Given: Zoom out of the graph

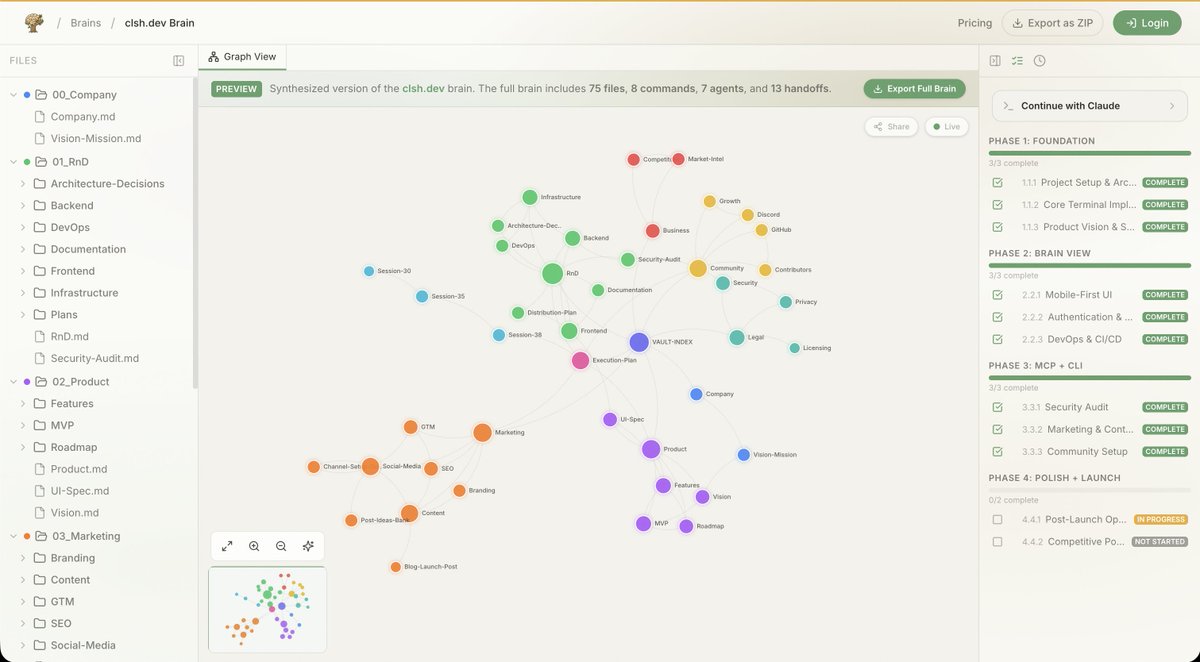Looking at the screenshot, I should point(281,546).
